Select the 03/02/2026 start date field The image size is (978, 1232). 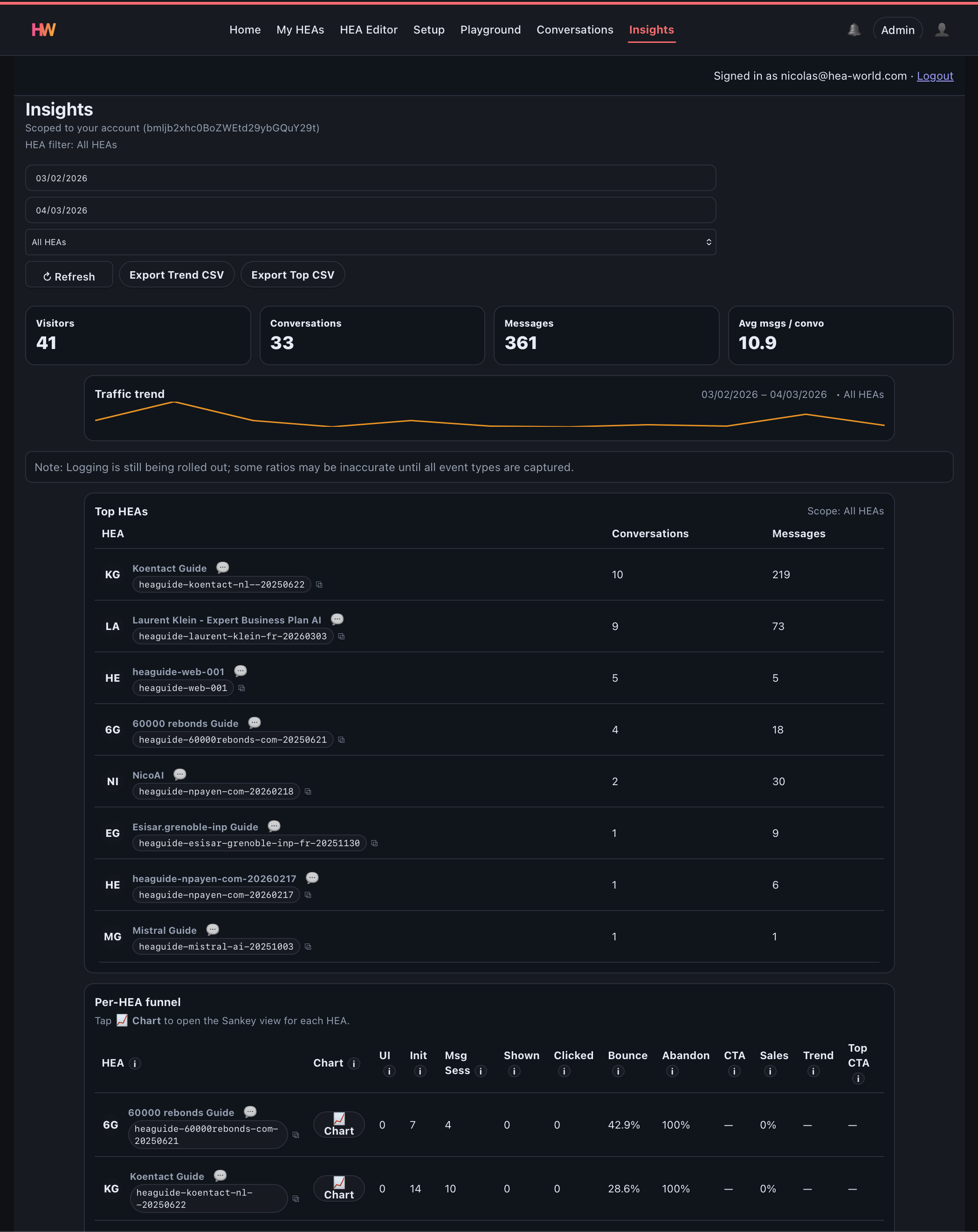pos(371,178)
